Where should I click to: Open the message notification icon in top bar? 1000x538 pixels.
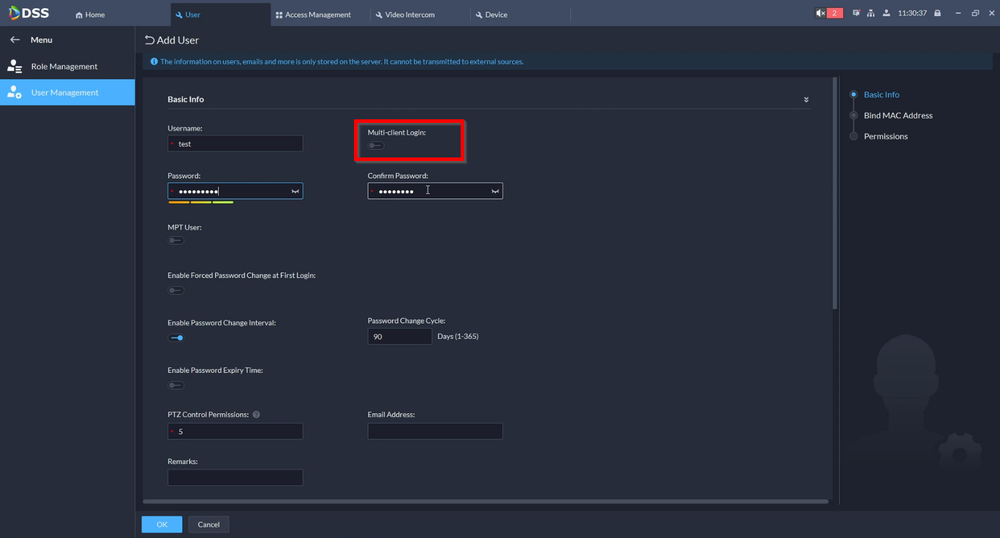856,13
